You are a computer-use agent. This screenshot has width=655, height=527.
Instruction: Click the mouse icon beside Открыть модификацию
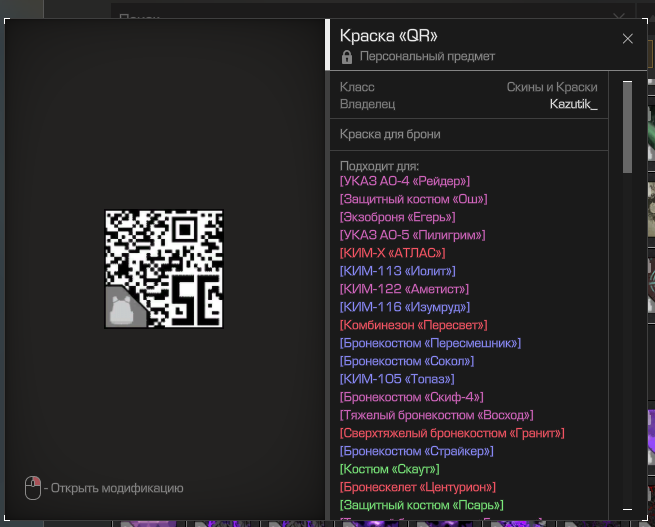click(33, 488)
